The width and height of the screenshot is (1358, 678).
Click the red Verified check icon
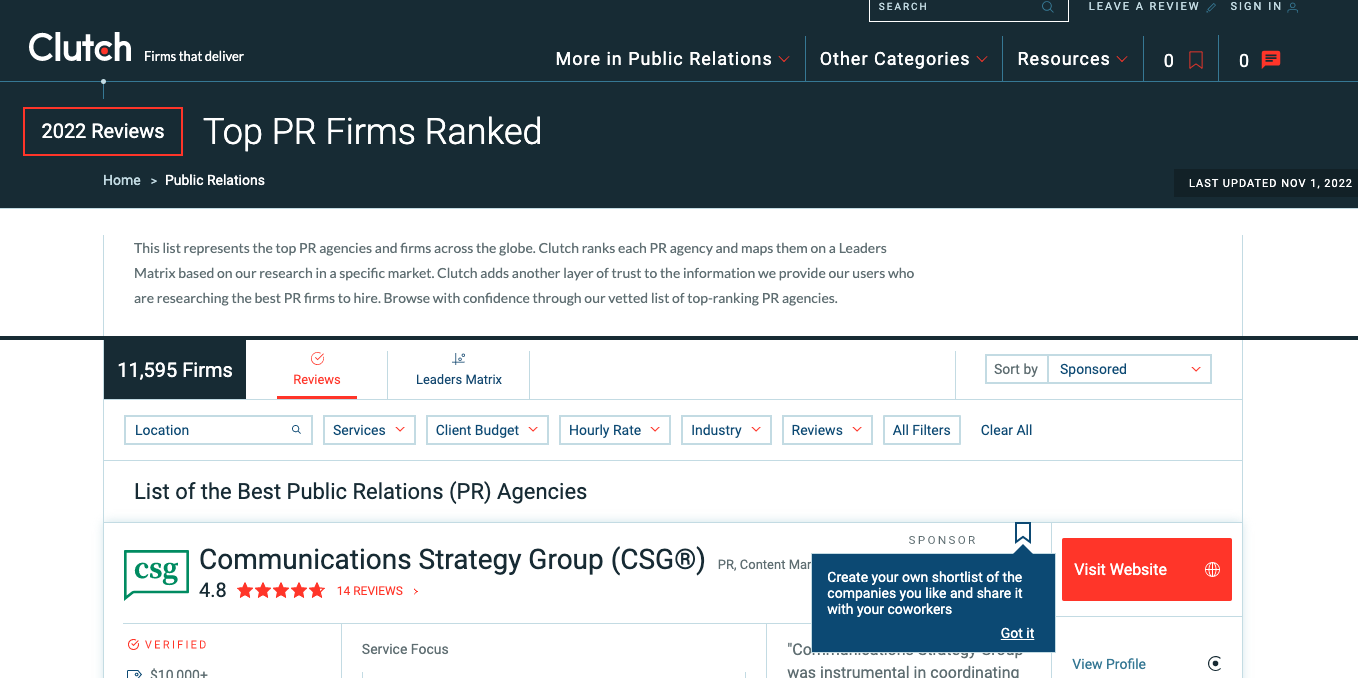point(133,645)
